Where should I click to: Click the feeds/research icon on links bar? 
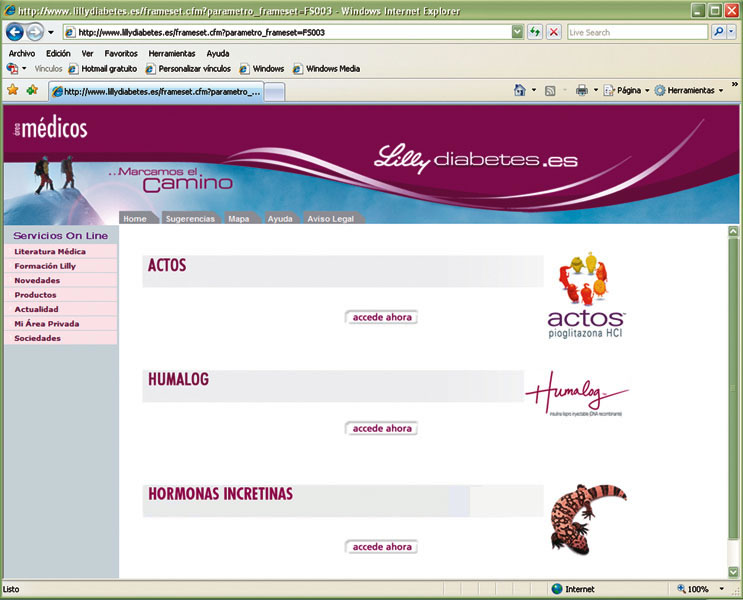tap(12, 69)
